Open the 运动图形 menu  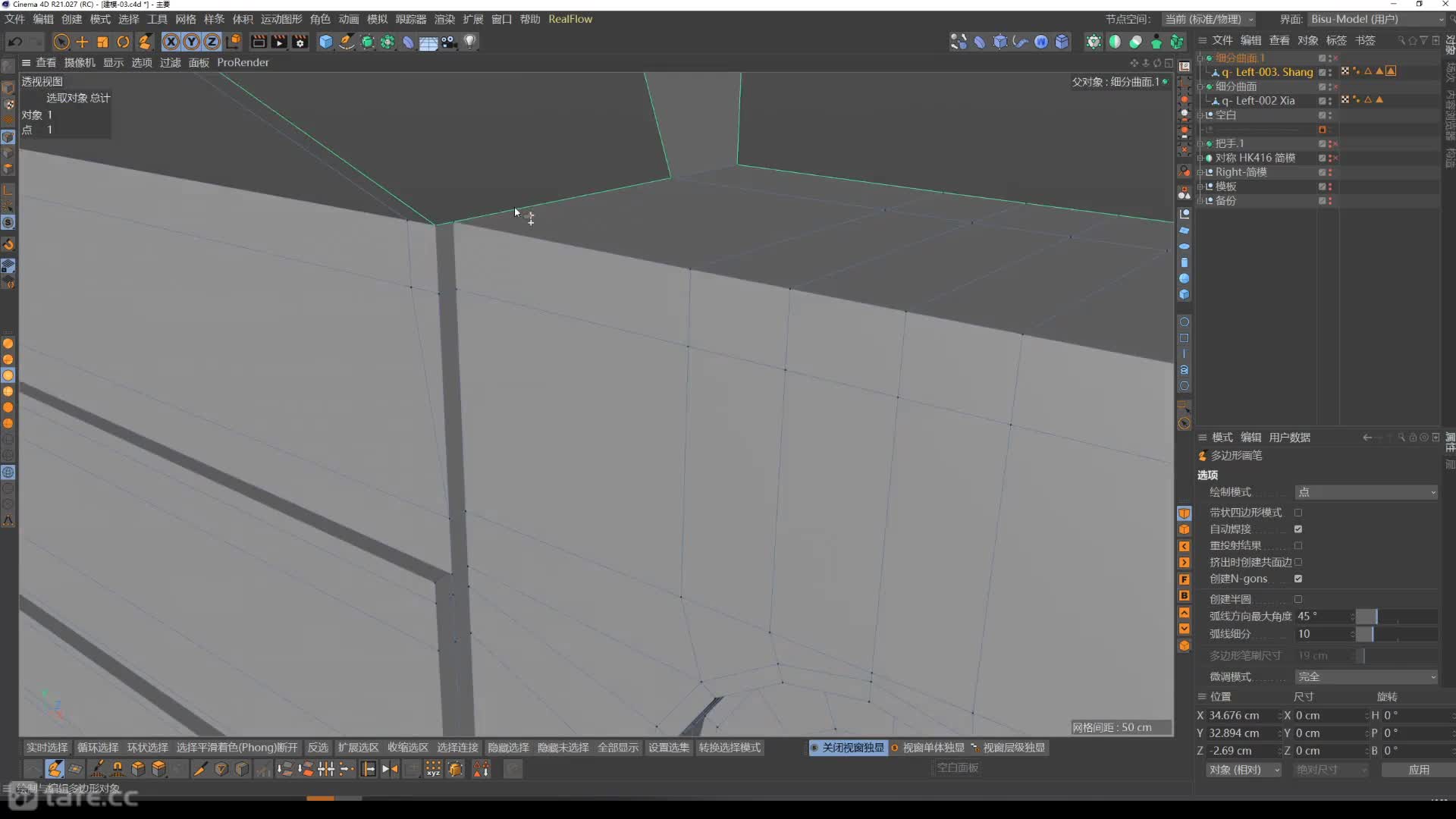281,19
